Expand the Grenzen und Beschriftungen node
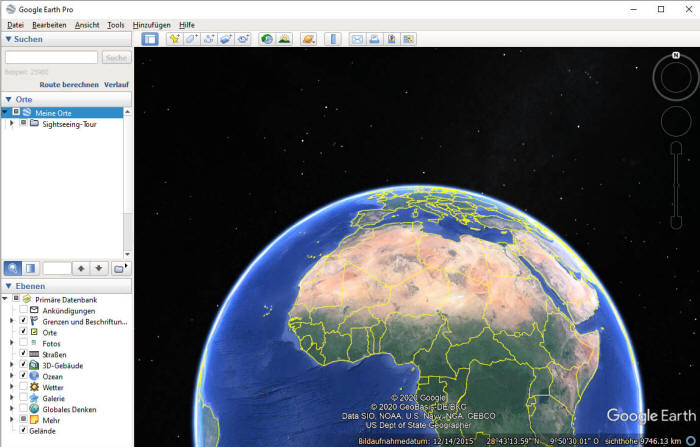700x447 pixels. pyautogui.click(x=12, y=321)
